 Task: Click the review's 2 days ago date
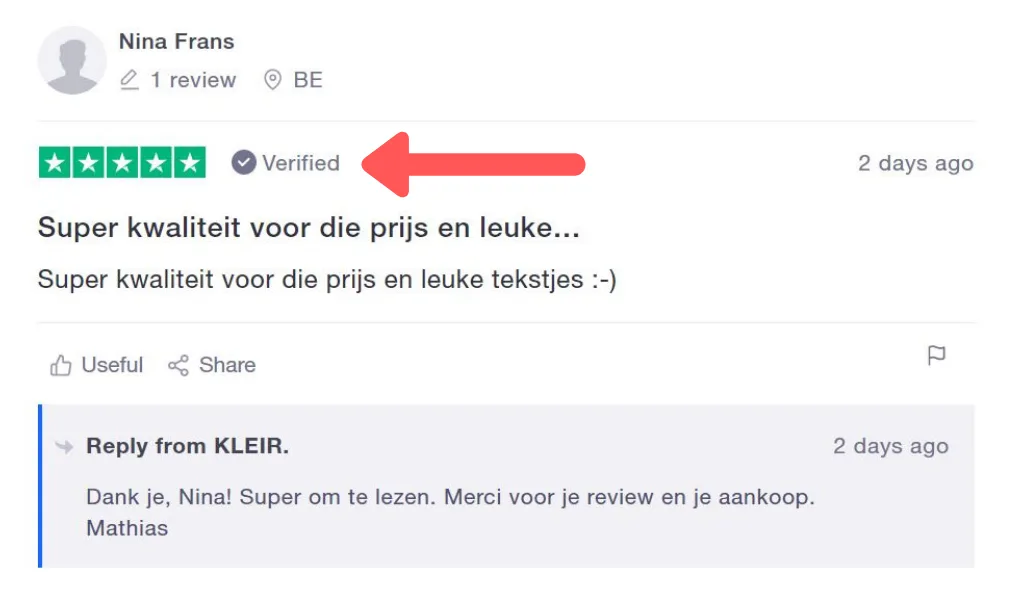(x=916, y=163)
